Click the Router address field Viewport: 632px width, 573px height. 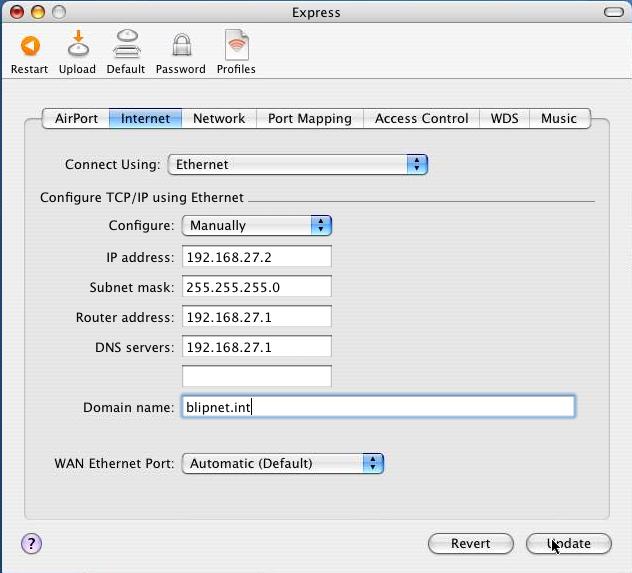[x=257, y=317]
